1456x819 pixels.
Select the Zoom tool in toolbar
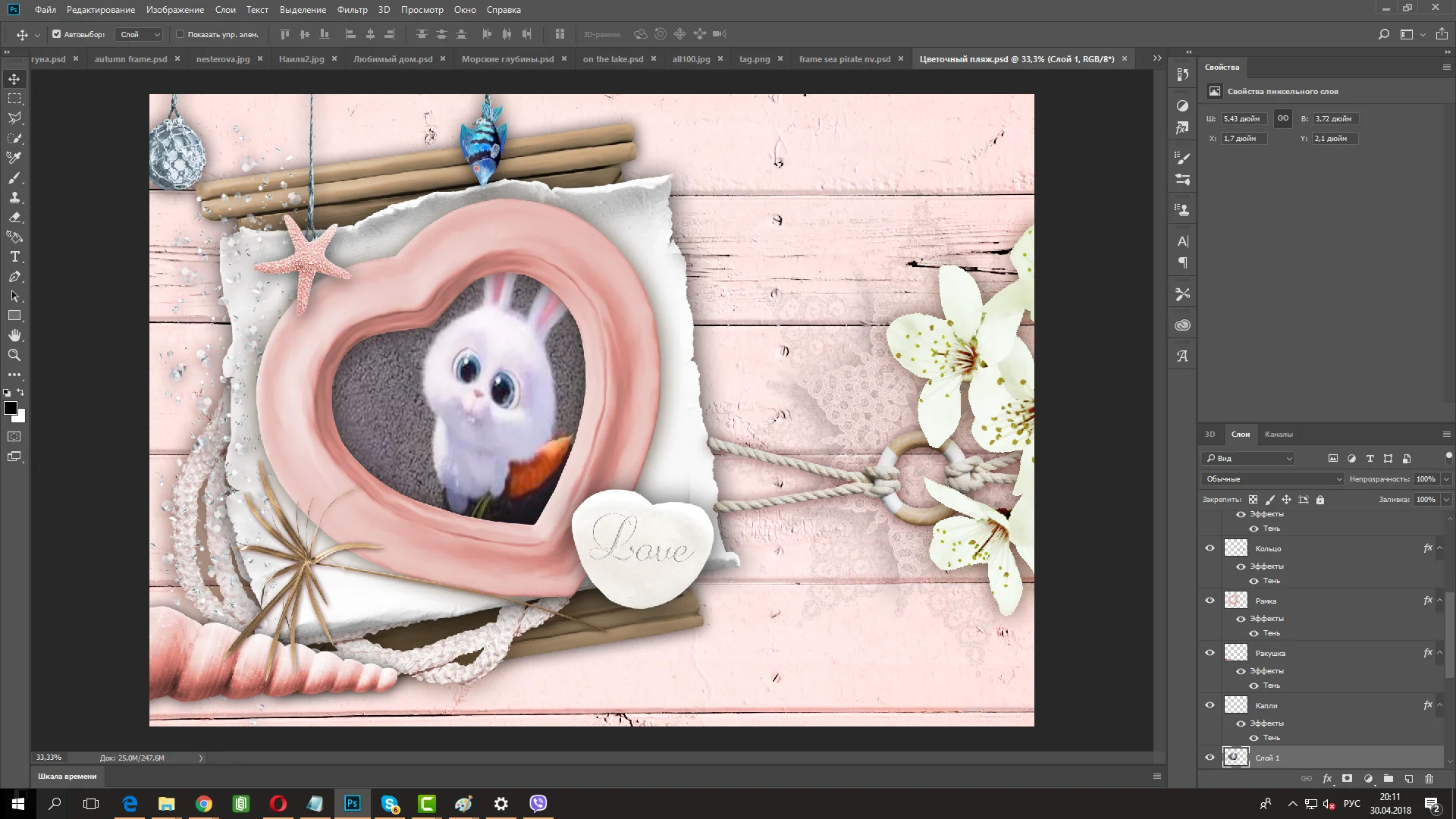click(x=14, y=355)
